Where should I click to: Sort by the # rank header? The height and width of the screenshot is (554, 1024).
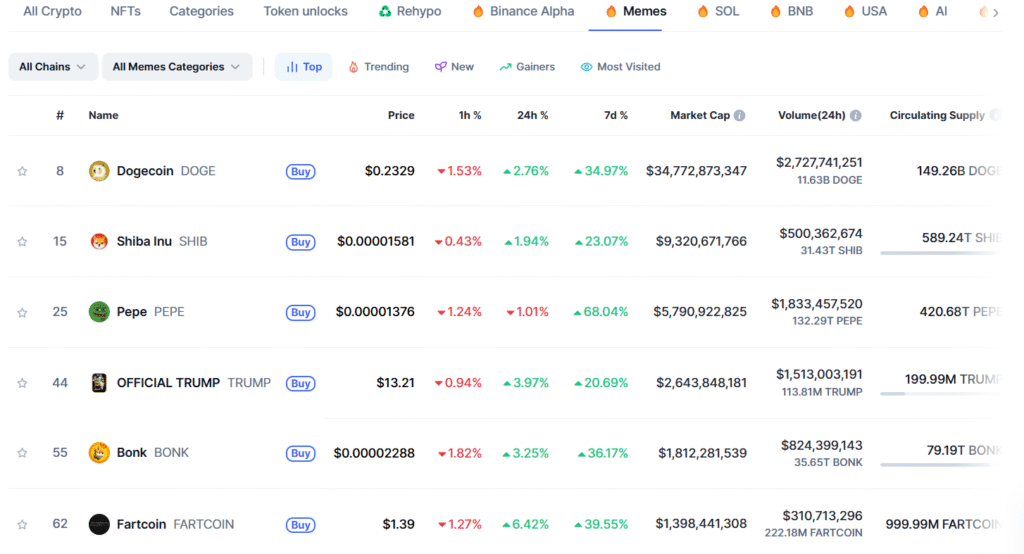(x=59, y=115)
